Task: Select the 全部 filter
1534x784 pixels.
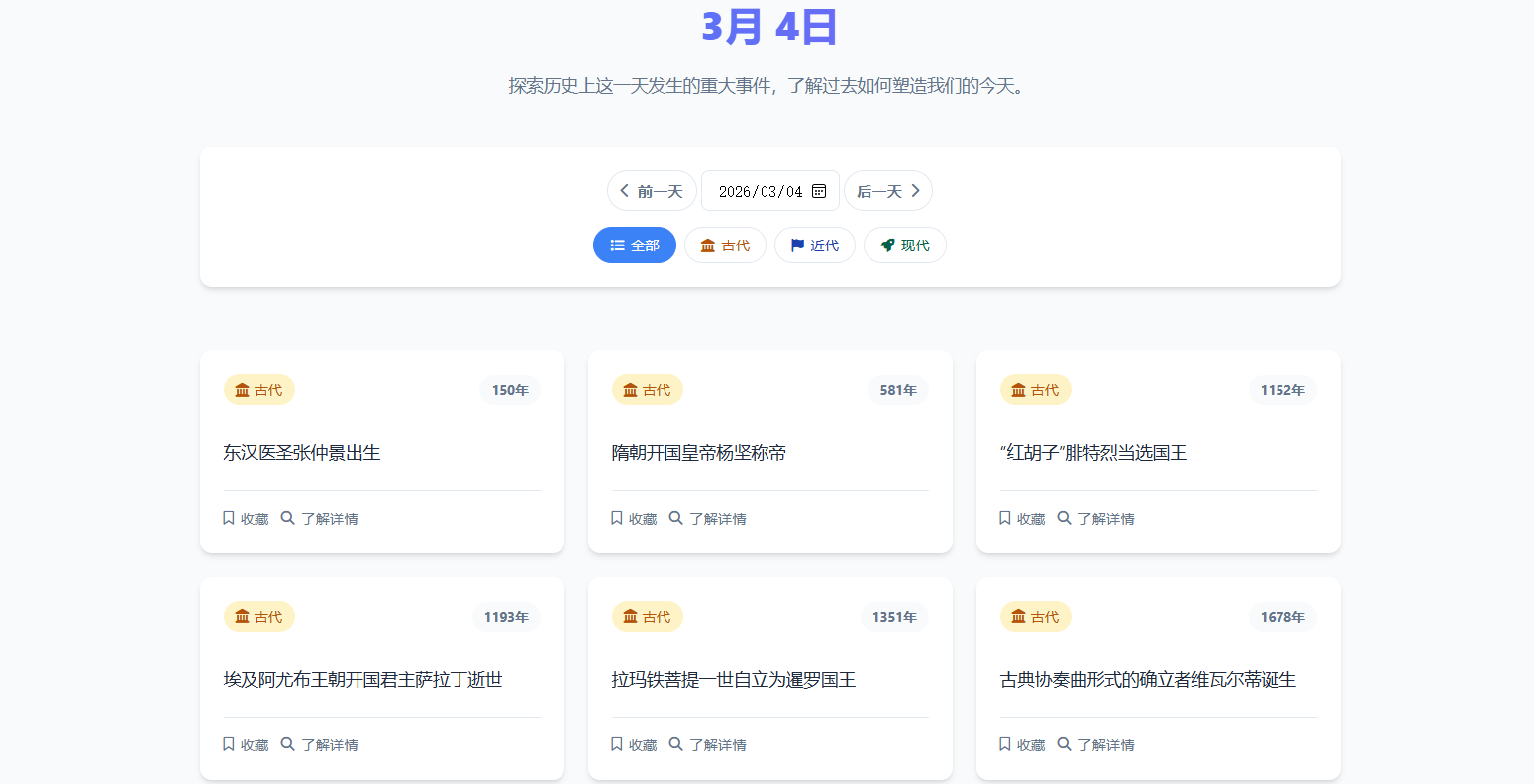Action: [x=634, y=245]
